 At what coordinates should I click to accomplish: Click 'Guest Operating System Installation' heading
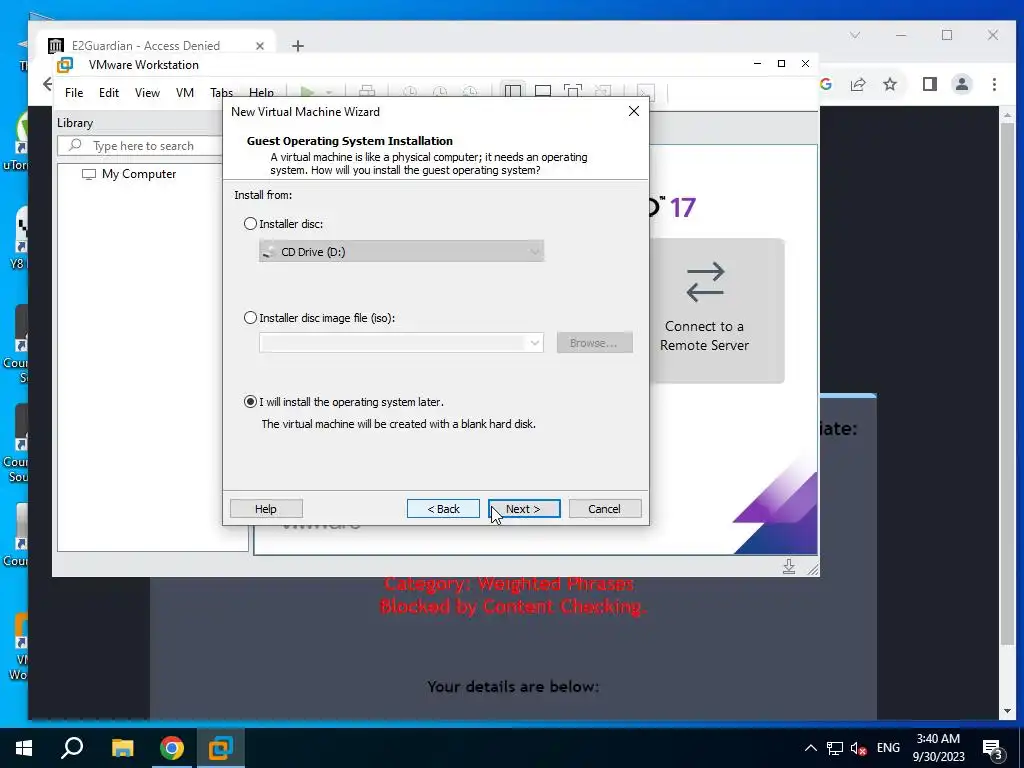click(349, 141)
